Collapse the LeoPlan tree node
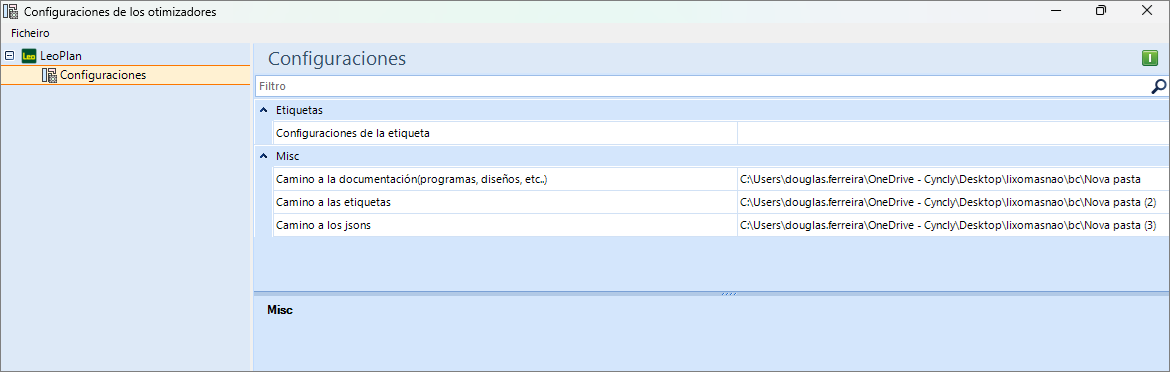 10,55
